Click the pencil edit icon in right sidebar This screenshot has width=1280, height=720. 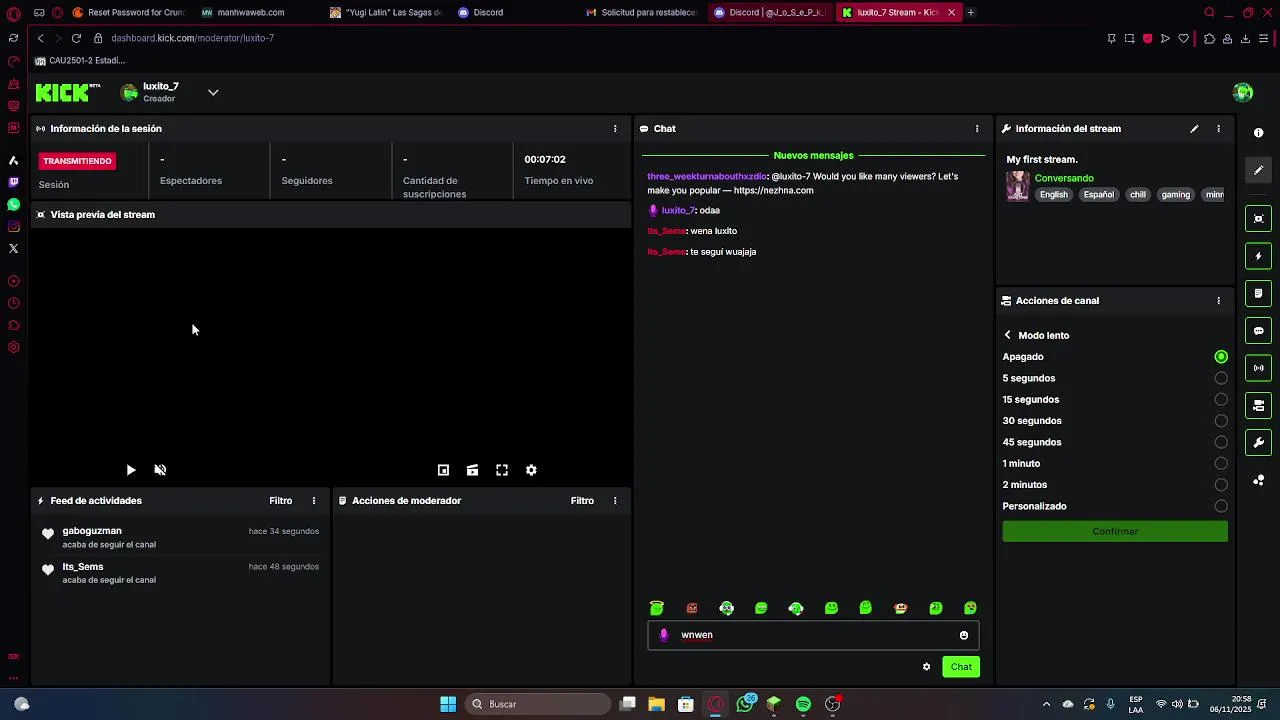click(1258, 170)
